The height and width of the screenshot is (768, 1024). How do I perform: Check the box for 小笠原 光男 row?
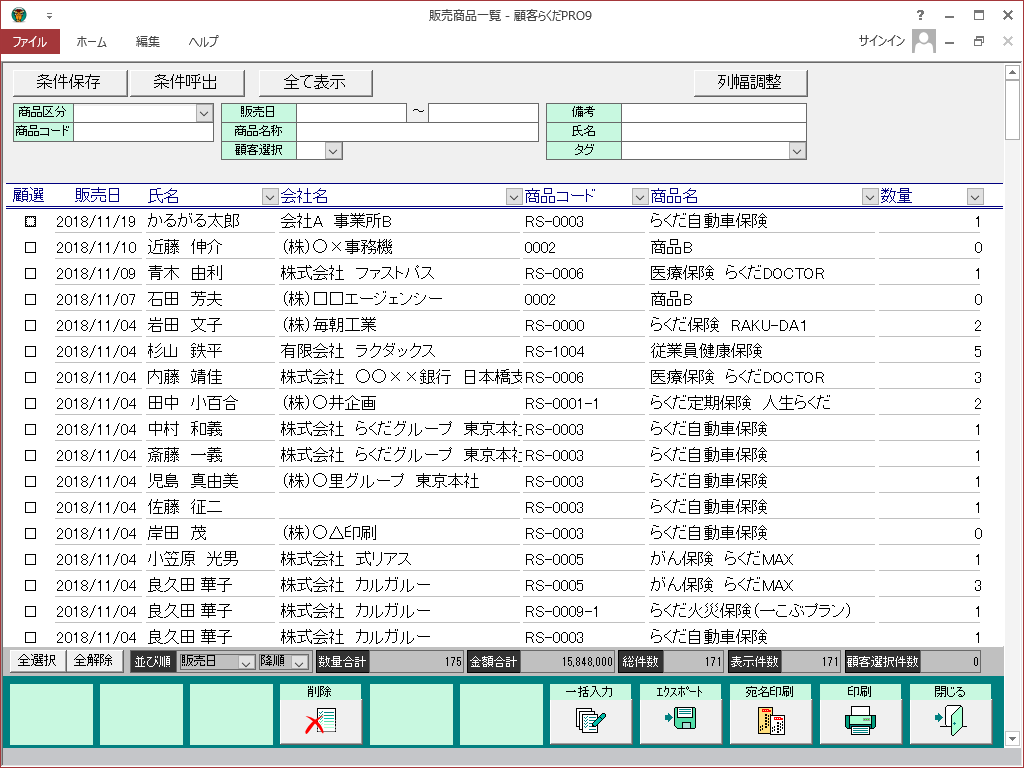coord(30,560)
